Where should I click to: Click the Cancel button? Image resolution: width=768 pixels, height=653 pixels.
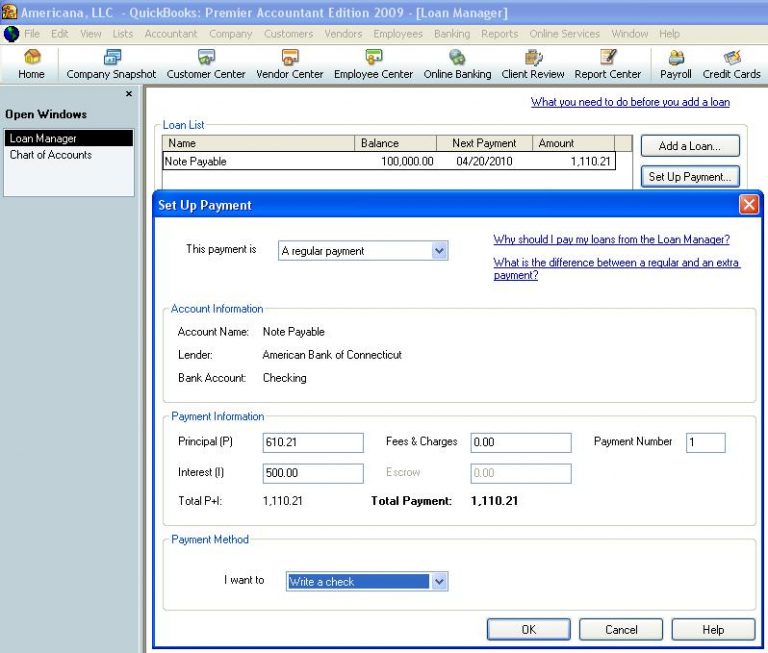click(x=621, y=629)
